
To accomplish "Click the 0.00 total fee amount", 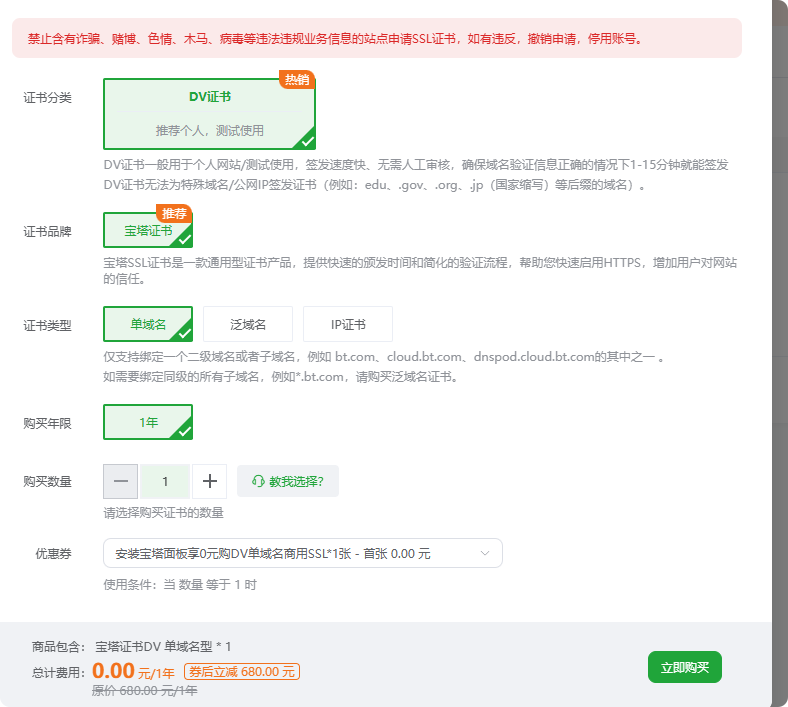I will [x=113, y=671].
